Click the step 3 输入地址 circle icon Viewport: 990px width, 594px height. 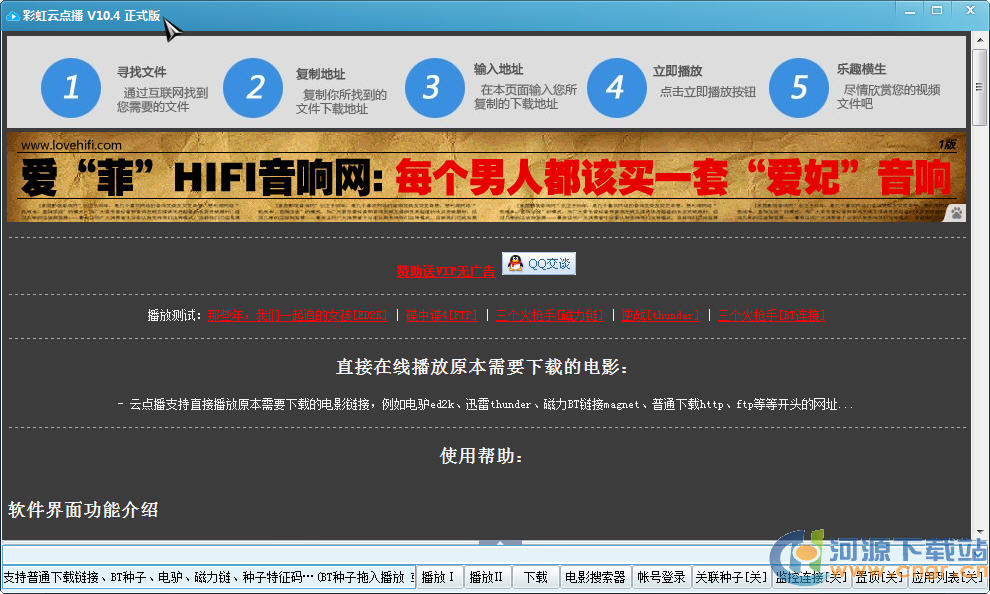[x=434, y=88]
